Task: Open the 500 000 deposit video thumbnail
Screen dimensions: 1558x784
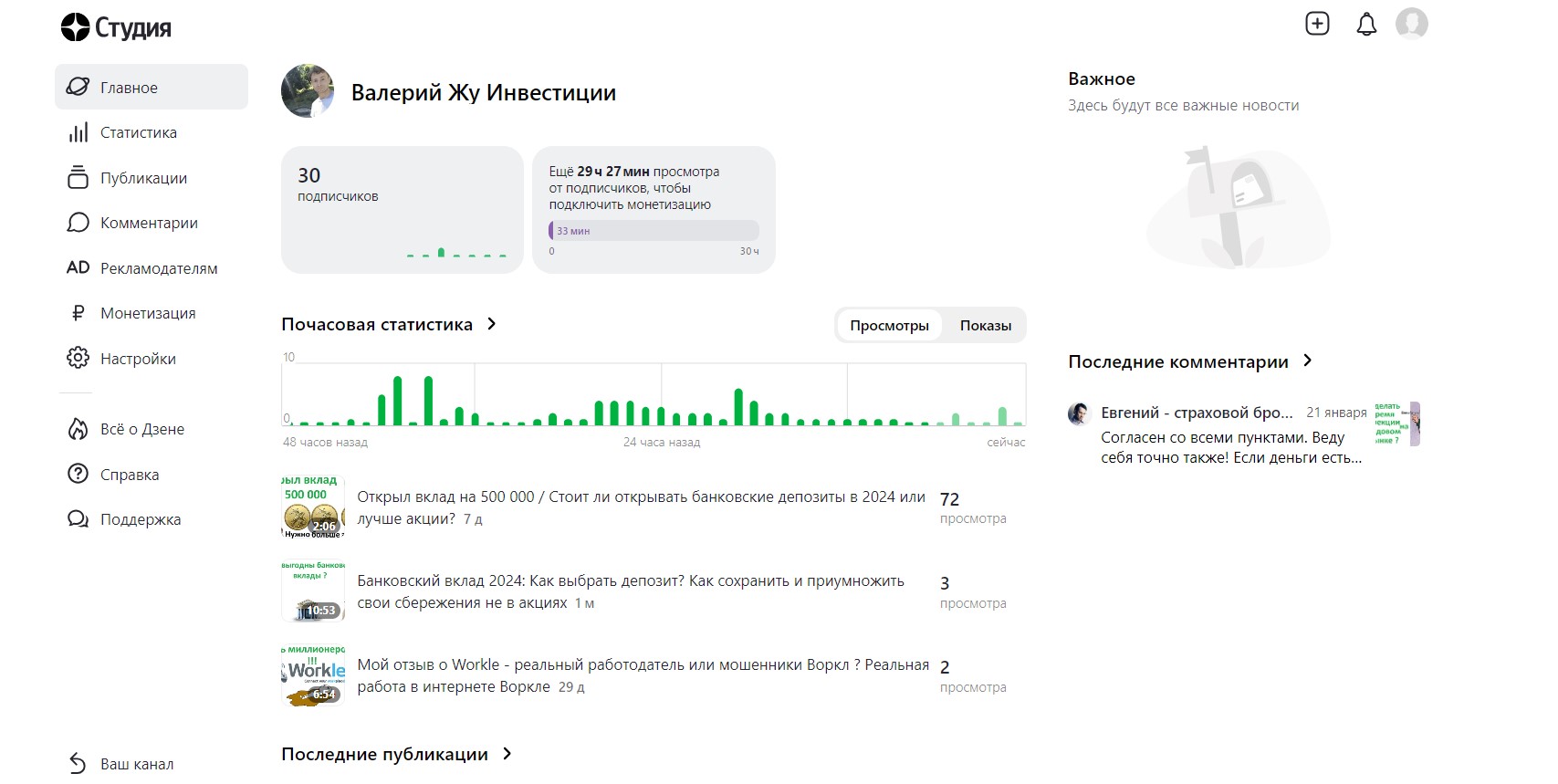Action: click(313, 507)
